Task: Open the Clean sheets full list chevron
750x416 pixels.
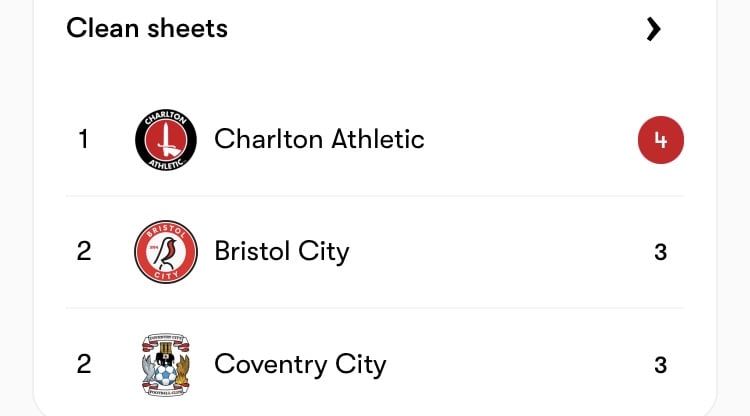Action: pyautogui.click(x=653, y=29)
